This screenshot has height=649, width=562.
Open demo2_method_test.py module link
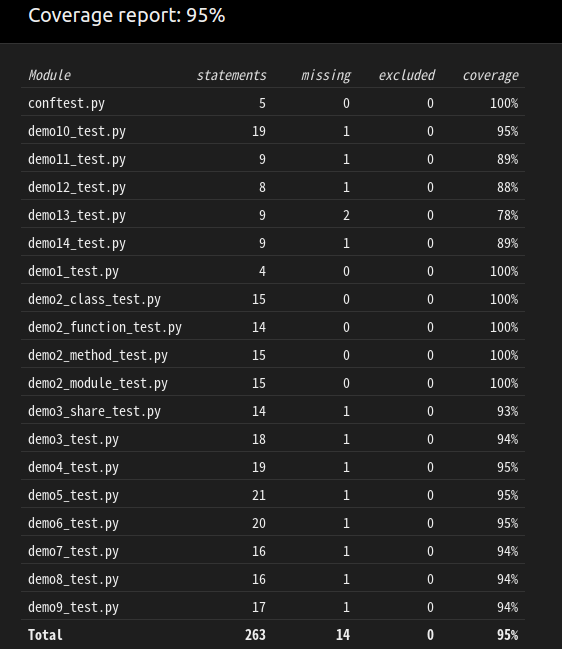pyautogui.click(x=98, y=356)
